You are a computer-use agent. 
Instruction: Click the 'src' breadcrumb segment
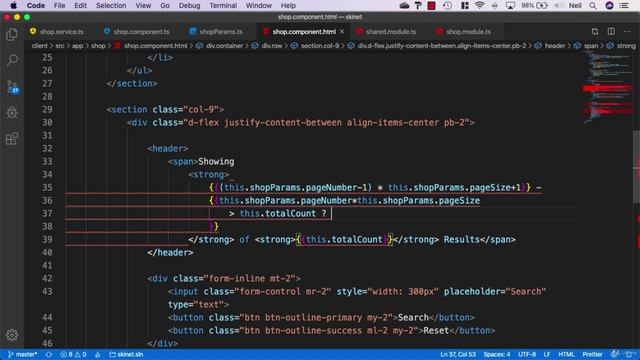(x=60, y=46)
